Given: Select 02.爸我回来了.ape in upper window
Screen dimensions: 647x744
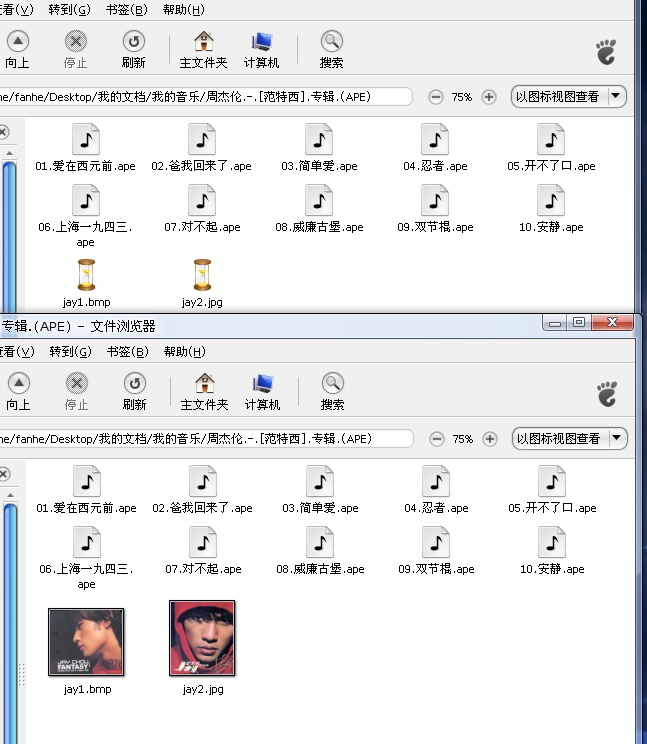Looking at the screenshot, I should tap(202, 148).
